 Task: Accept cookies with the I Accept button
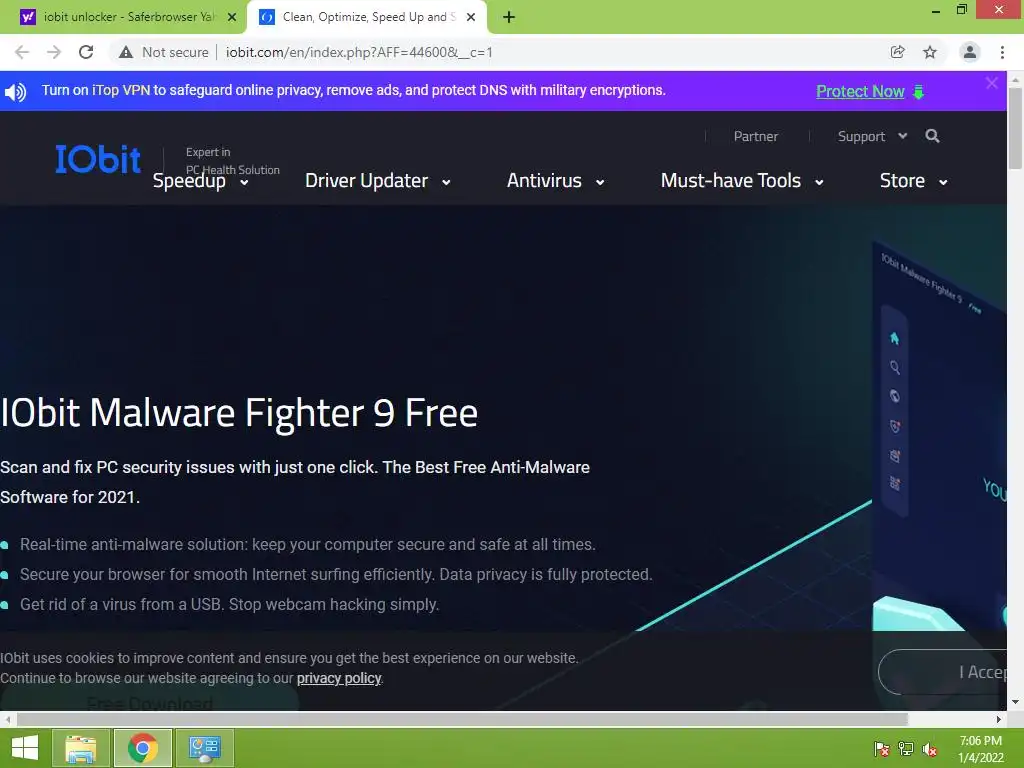click(x=942, y=672)
